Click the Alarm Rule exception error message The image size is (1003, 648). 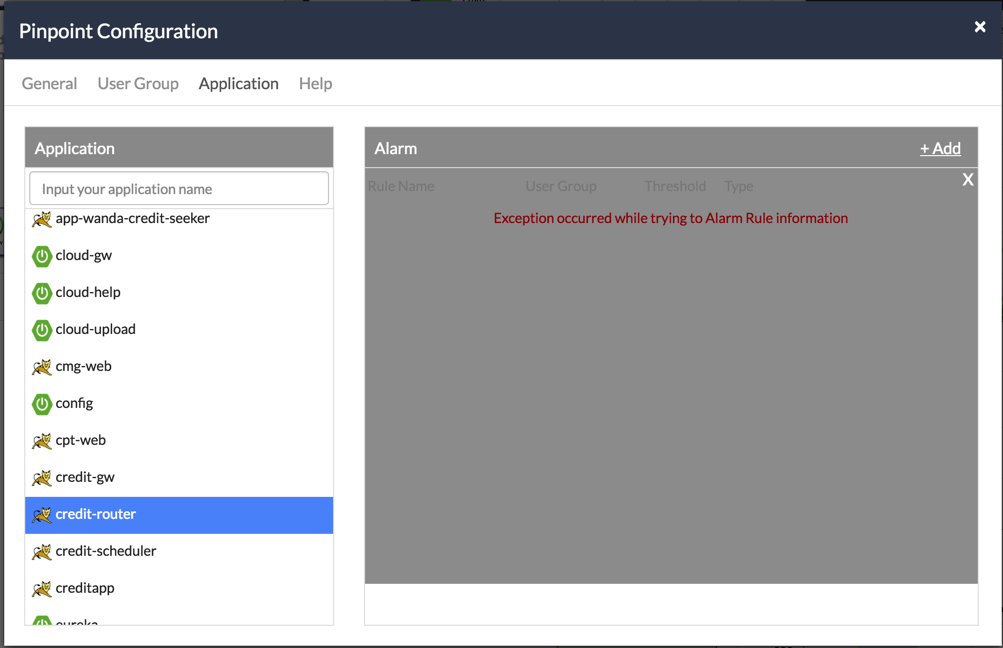[x=670, y=218]
